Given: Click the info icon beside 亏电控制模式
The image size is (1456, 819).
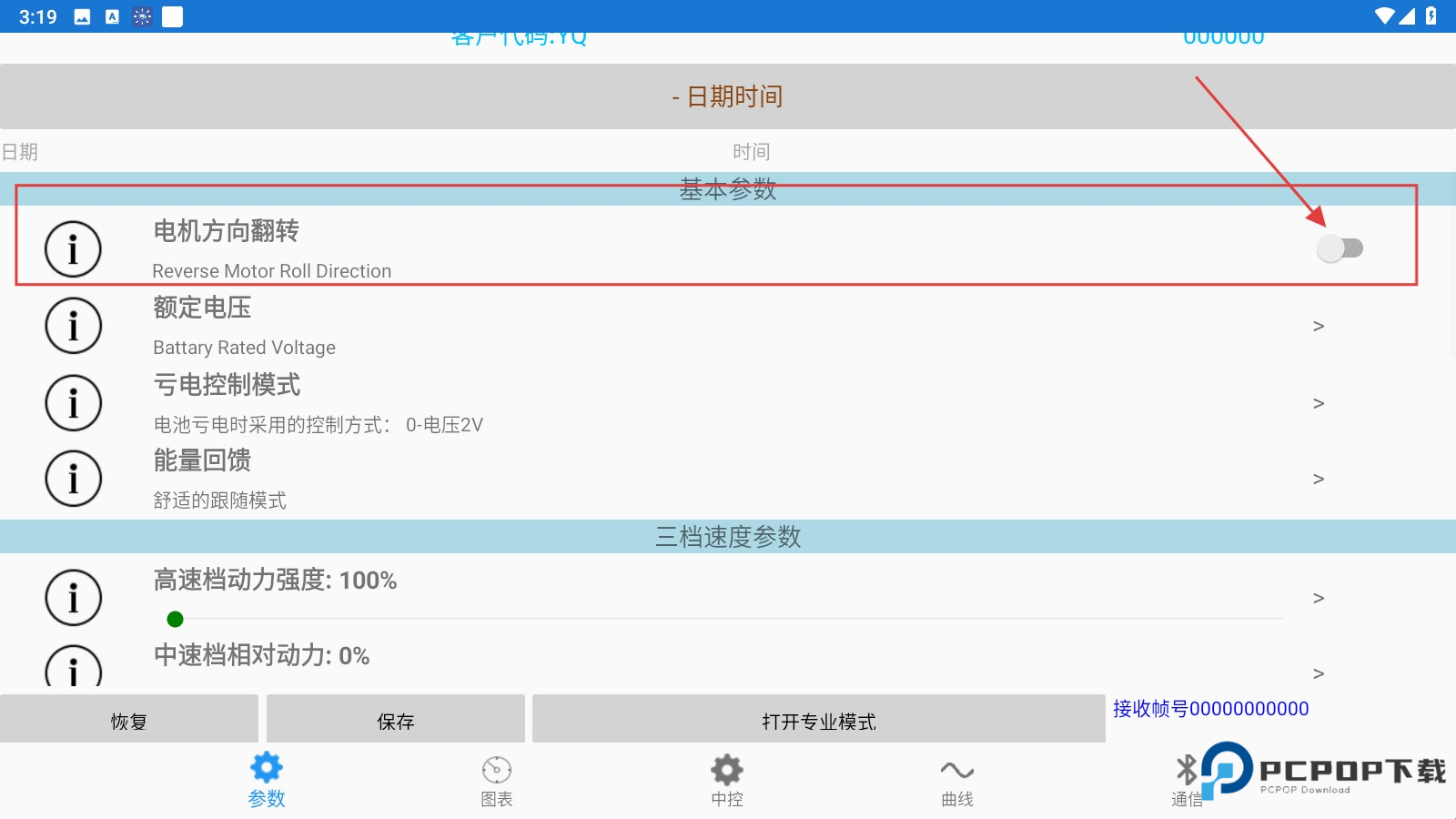Looking at the screenshot, I should click(x=73, y=402).
